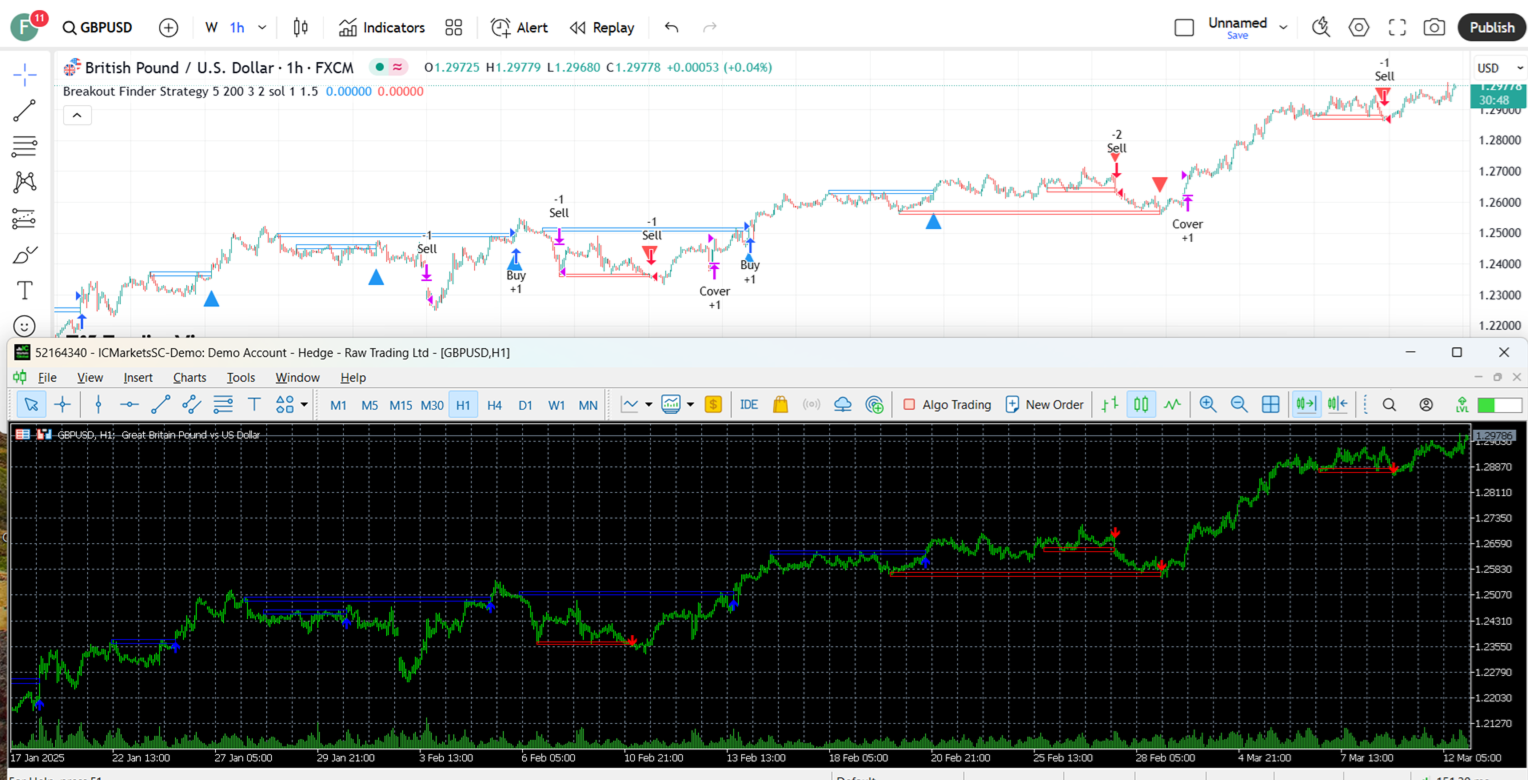Open the Insert menu in MetaTrader
Viewport: 1528px width, 780px height.
(138, 377)
